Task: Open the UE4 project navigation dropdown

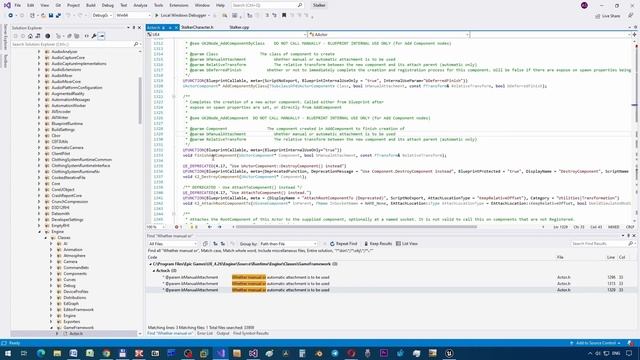Action: tap(227, 35)
